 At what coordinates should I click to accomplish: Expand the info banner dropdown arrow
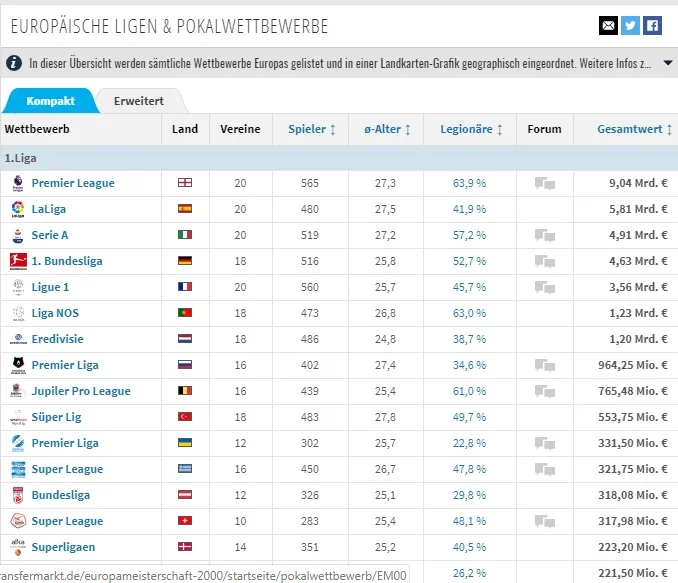click(x=668, y=63)
